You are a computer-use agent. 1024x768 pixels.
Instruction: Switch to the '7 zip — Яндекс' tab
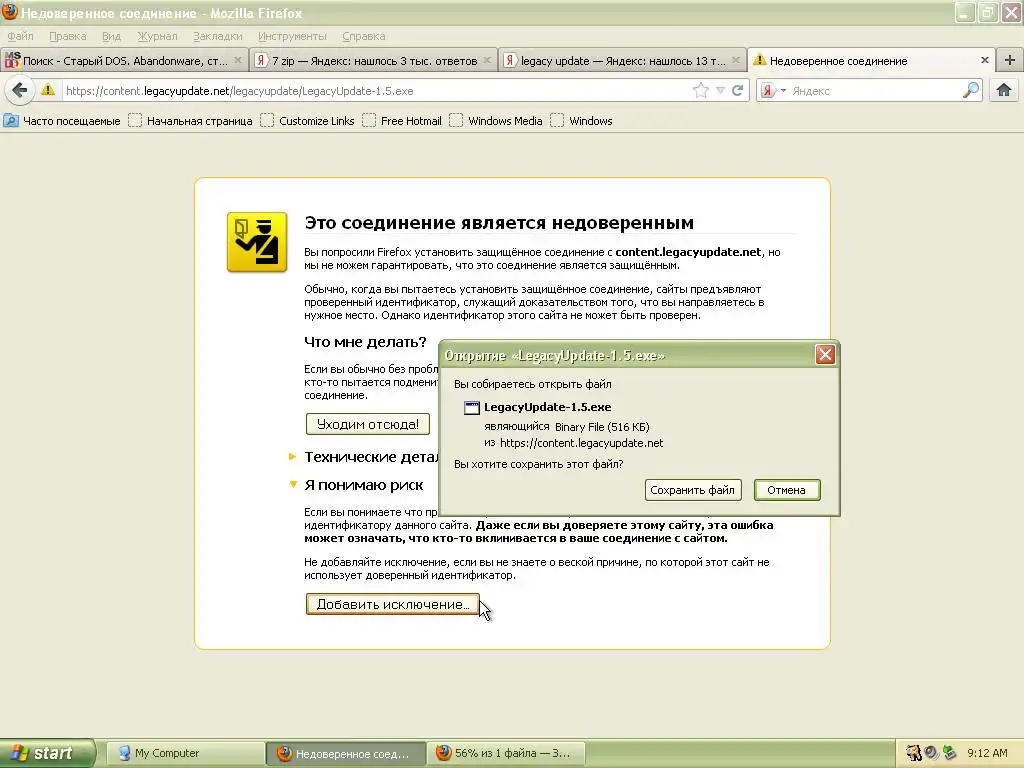click(374, 60)
